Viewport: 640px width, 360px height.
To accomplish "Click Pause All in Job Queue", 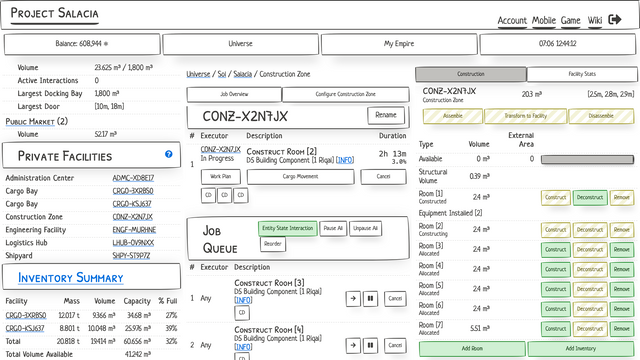I will 333,228.
